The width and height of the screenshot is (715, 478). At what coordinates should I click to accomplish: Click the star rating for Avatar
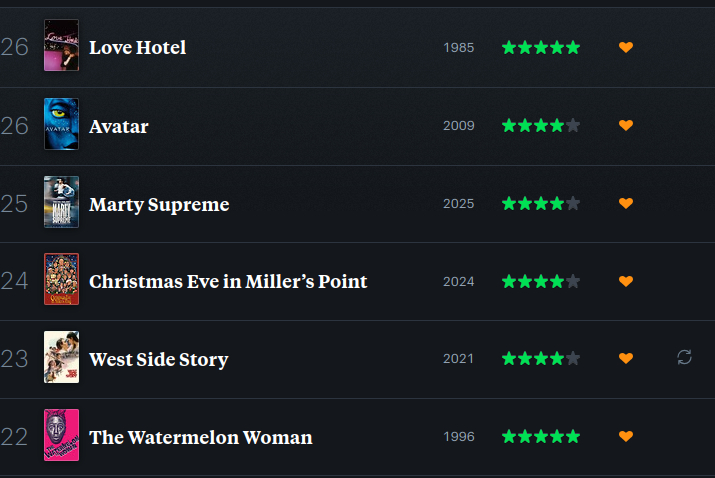tap(540, 125)
